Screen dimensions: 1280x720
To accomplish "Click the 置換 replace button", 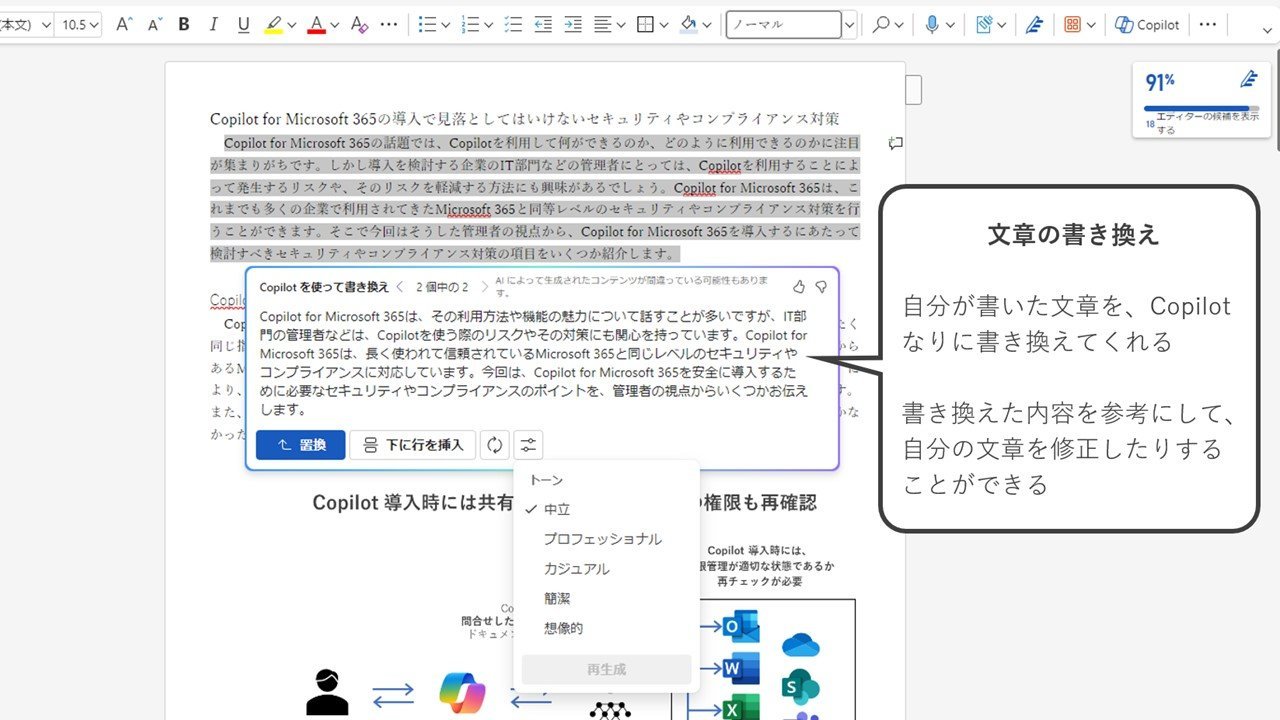I will [x=300, y=445].
